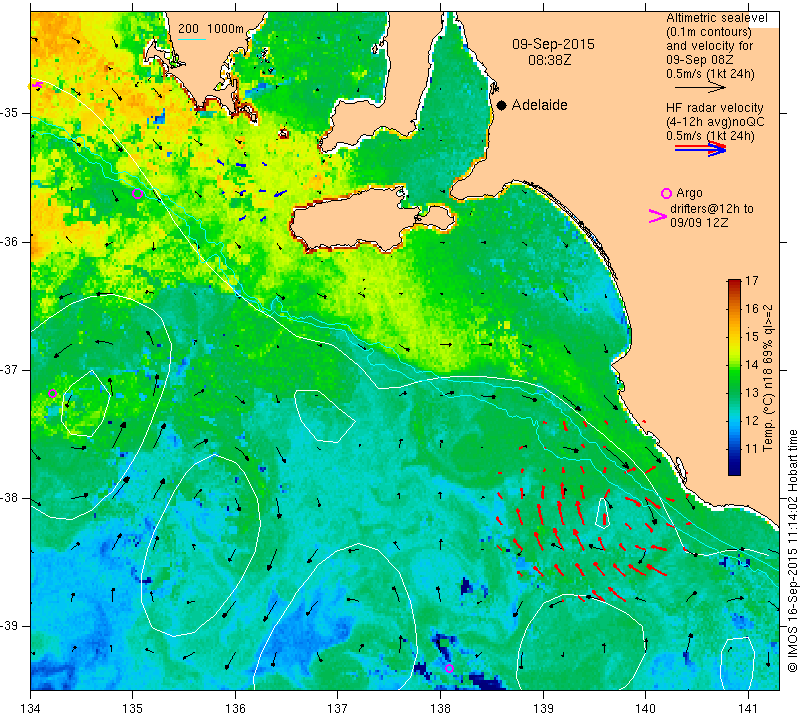This screenshot has height=720, width=800.
Task: Click the color bar label 14
Action: (x=752, y=364)
